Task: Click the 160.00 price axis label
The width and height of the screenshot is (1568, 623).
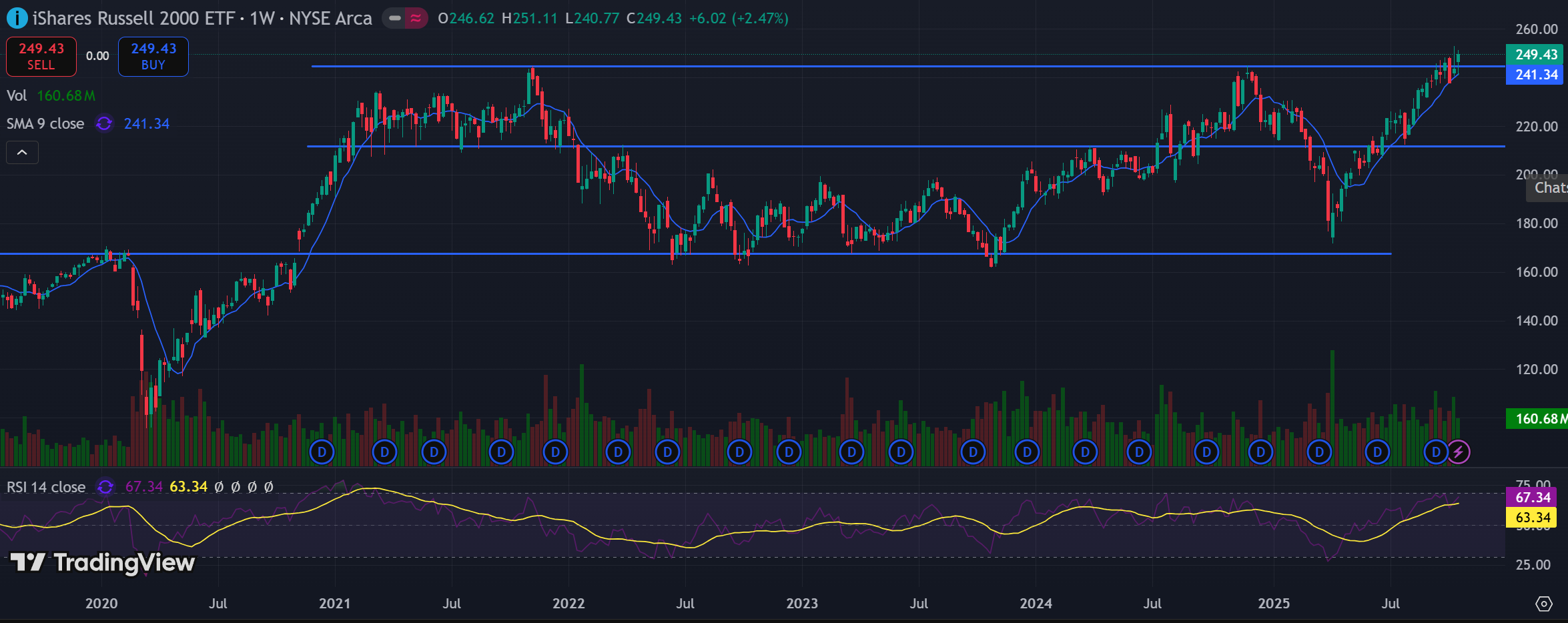Action: (1537, 272)
